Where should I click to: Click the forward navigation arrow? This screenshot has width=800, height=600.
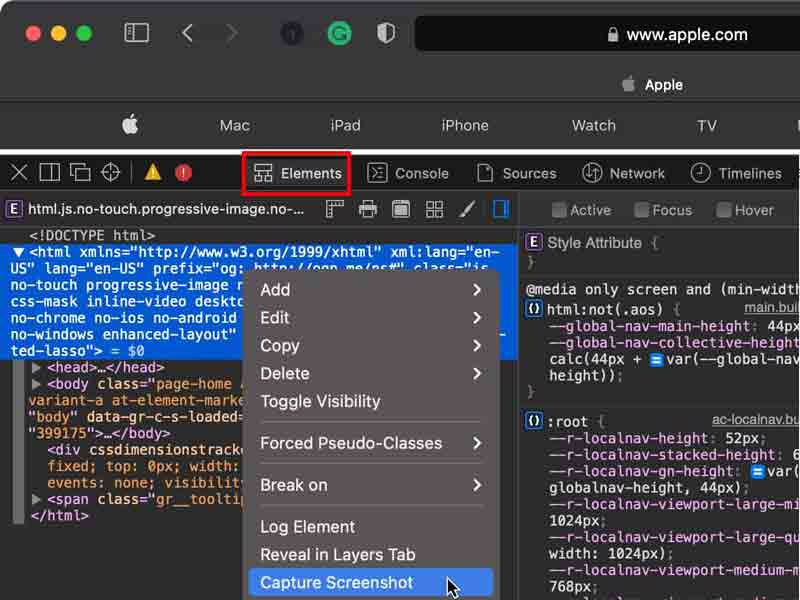click(x=232, y=33)
